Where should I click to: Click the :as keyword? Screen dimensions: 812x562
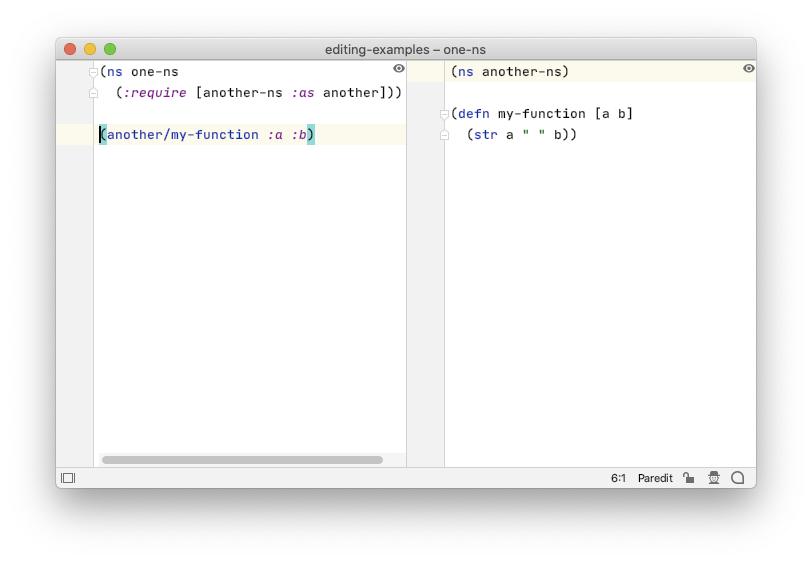[x=303, y=93]
